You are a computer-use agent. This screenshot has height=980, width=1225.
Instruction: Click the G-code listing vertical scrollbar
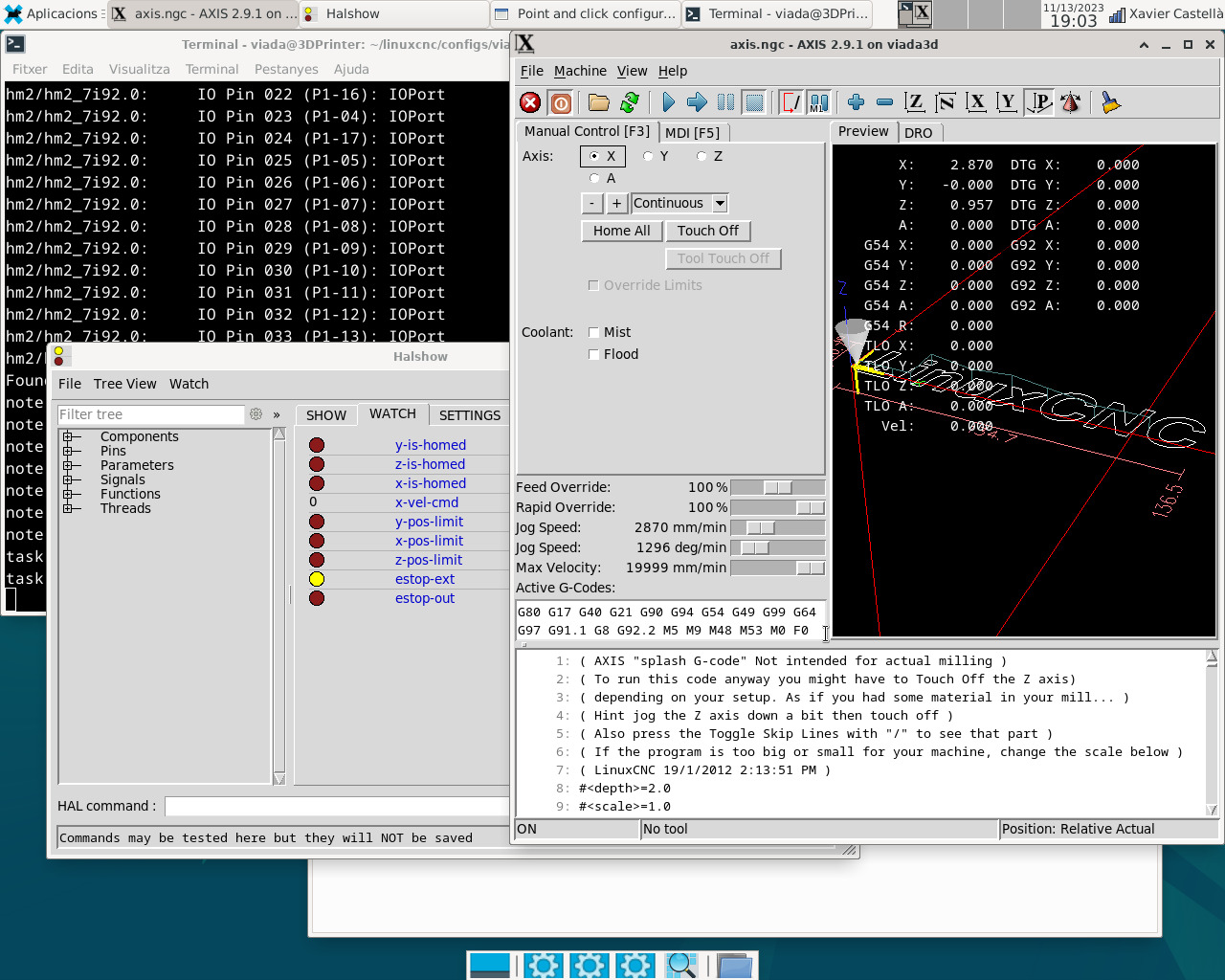pyautogui.click(x=1212, y=733)
